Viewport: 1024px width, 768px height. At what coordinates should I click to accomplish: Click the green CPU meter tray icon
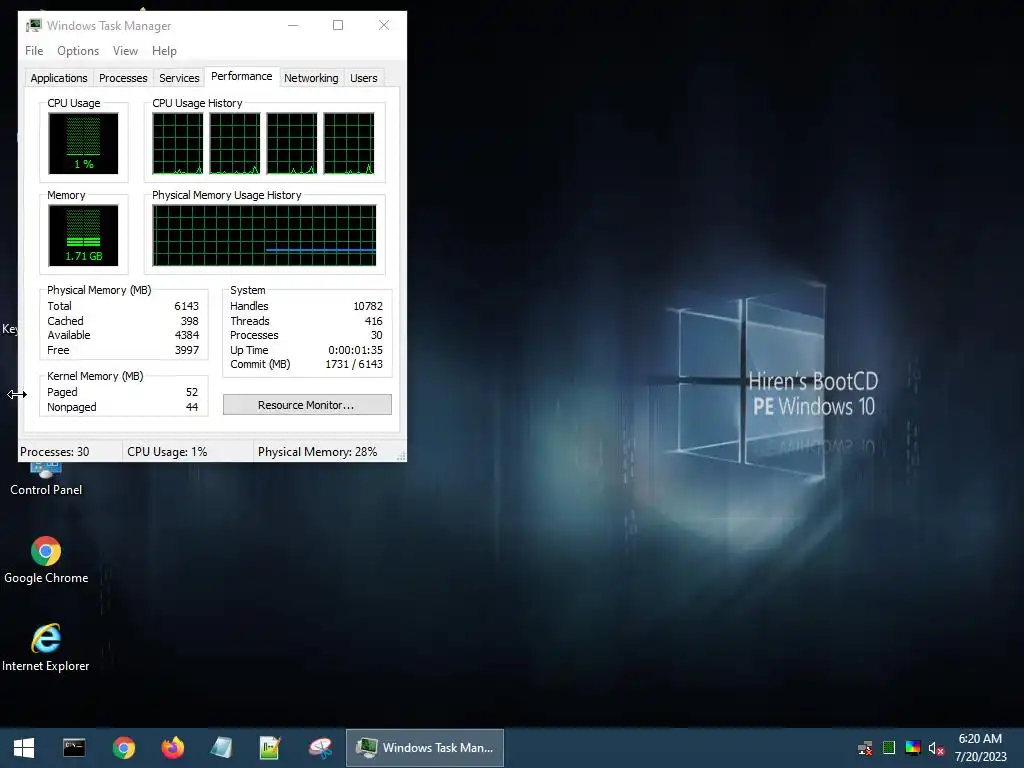(889, 748)
